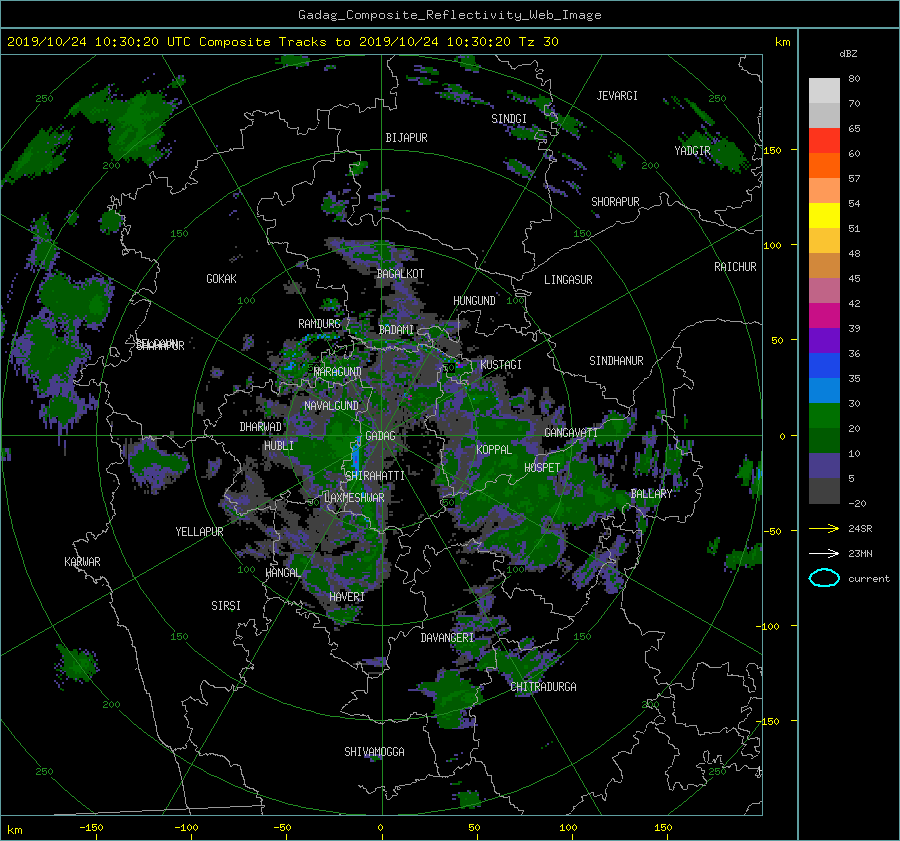Click the LAXMESHWAR city label
900x841 pixels.
[x=354, y=498]
